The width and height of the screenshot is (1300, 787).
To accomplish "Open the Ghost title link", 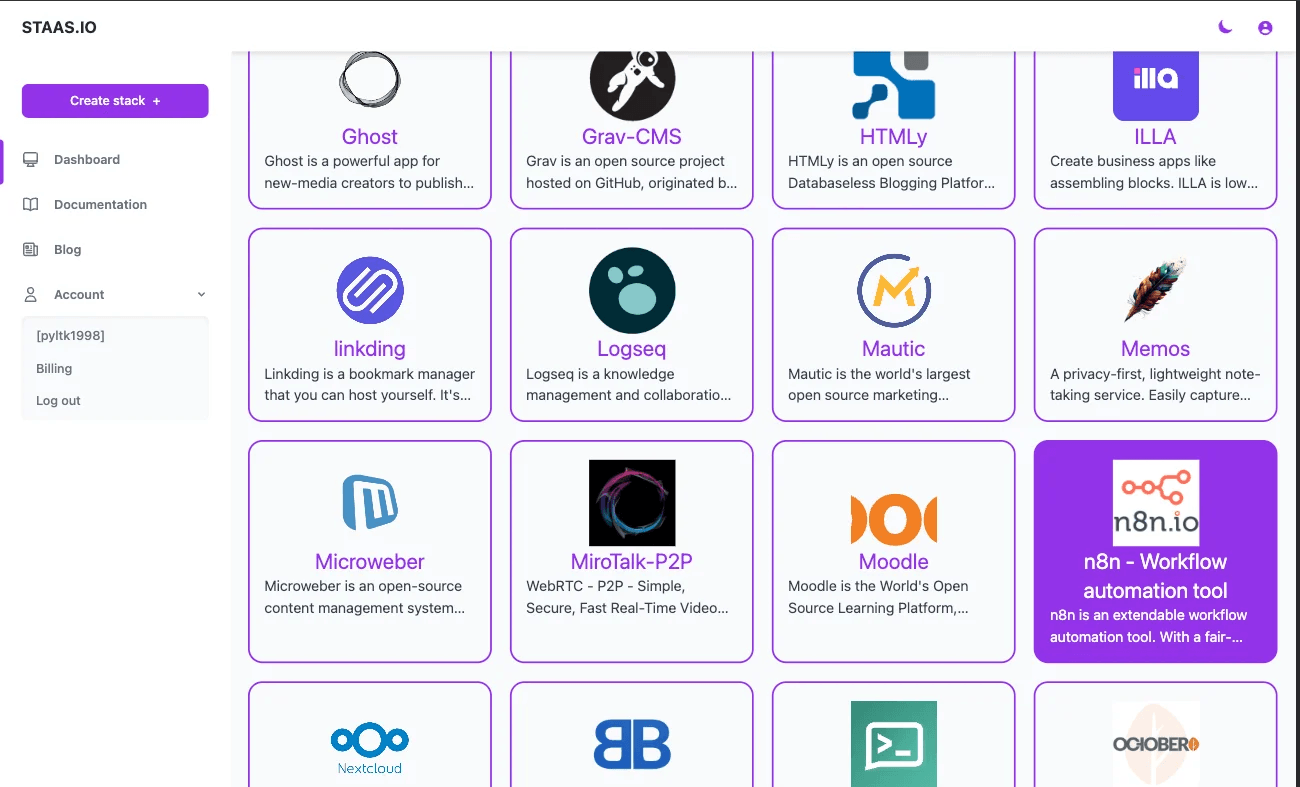I will coord(370,137).
